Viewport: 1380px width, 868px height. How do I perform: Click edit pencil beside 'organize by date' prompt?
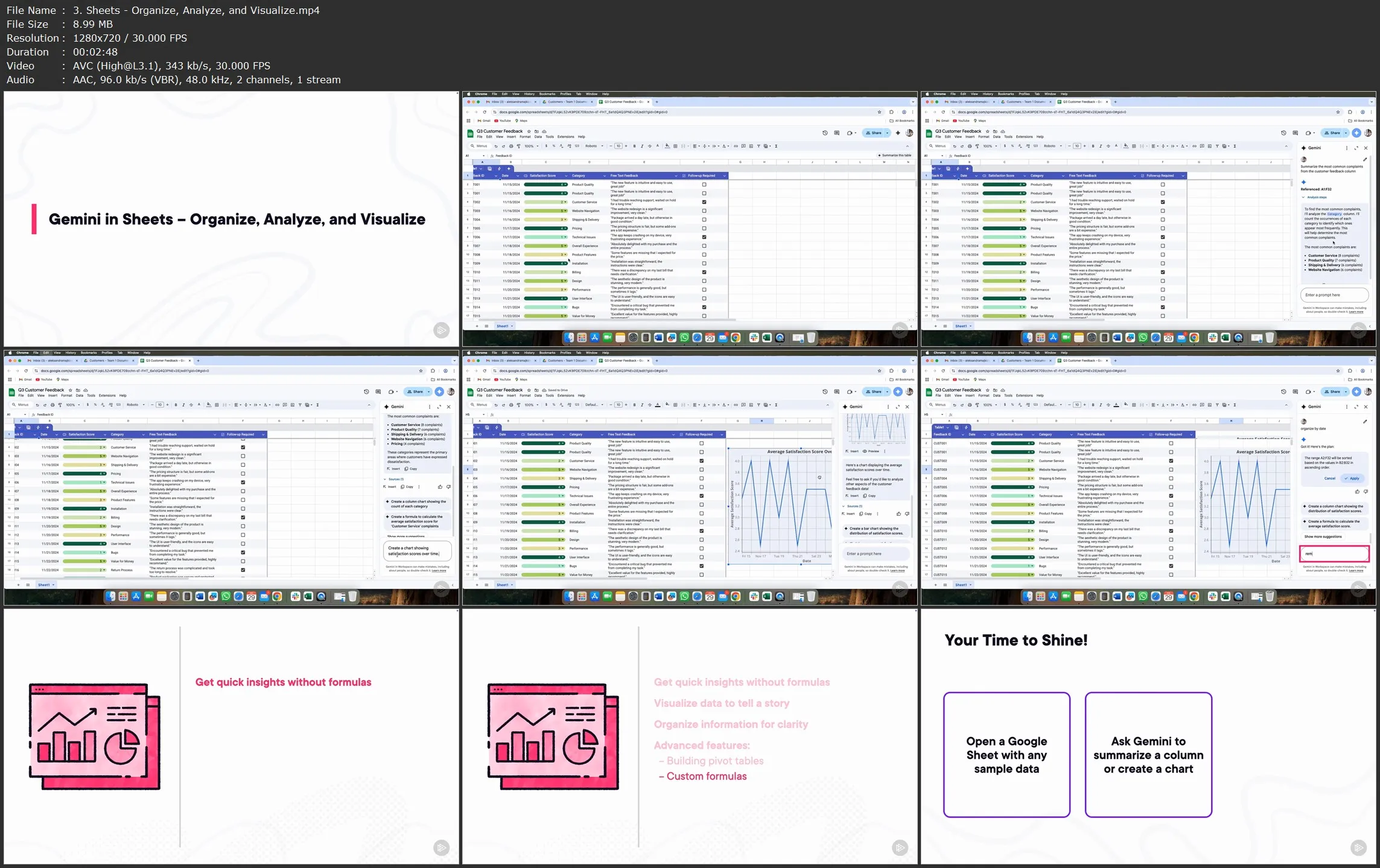(x=1365, y=422)
